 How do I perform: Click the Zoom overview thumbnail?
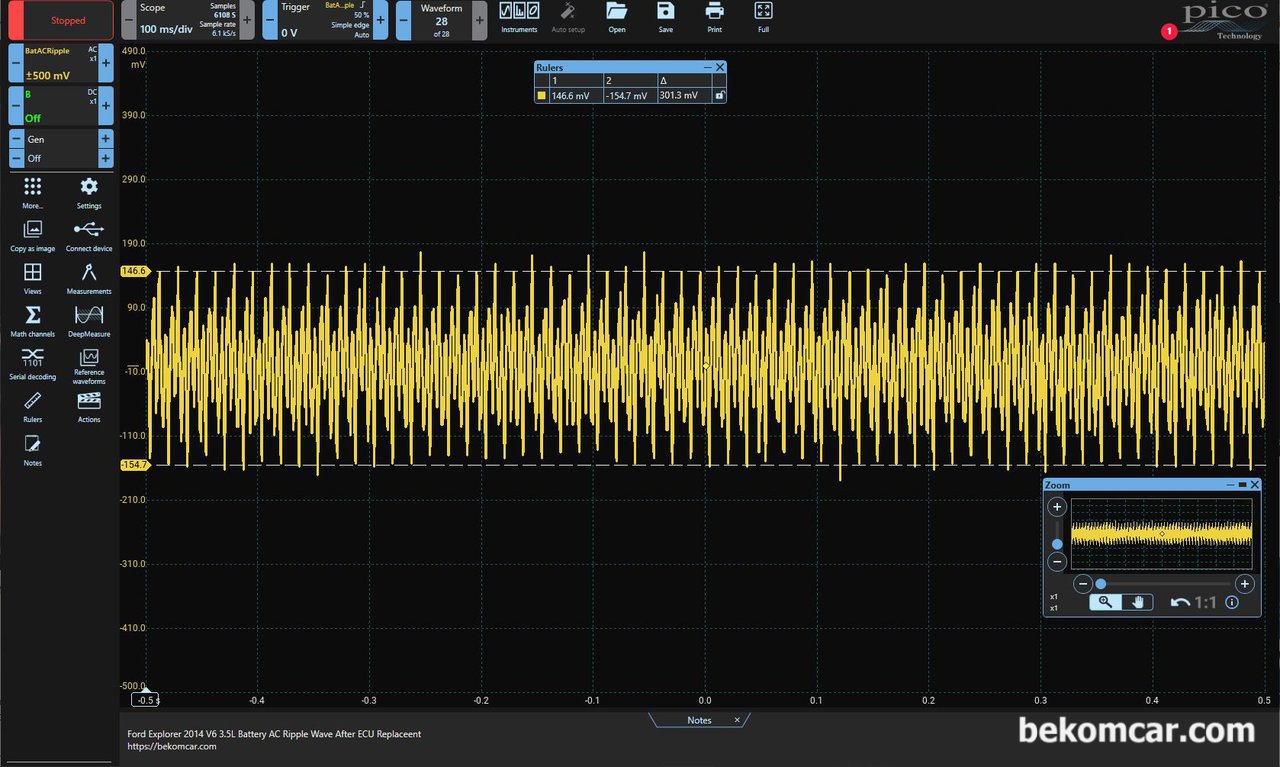point(1161,534)
